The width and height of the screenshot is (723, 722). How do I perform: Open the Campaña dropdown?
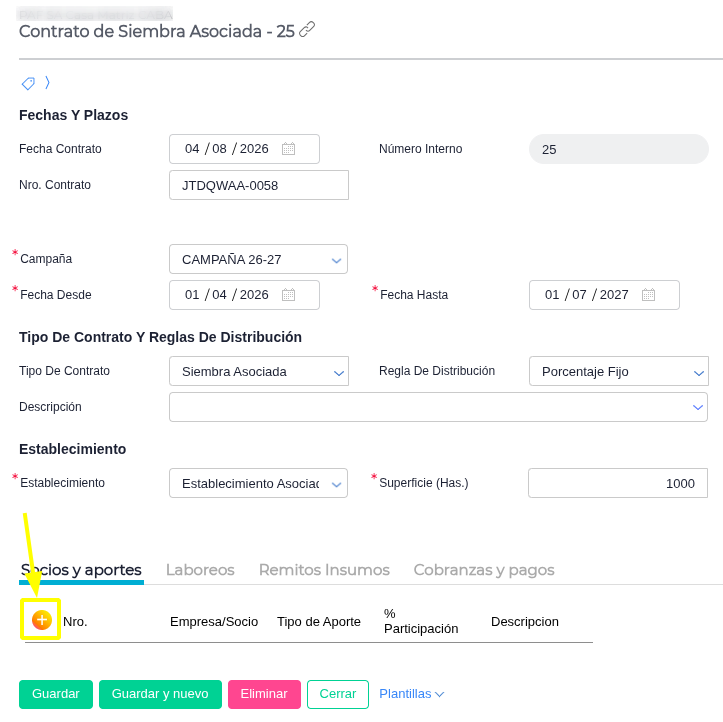click(x=258, y=259)
